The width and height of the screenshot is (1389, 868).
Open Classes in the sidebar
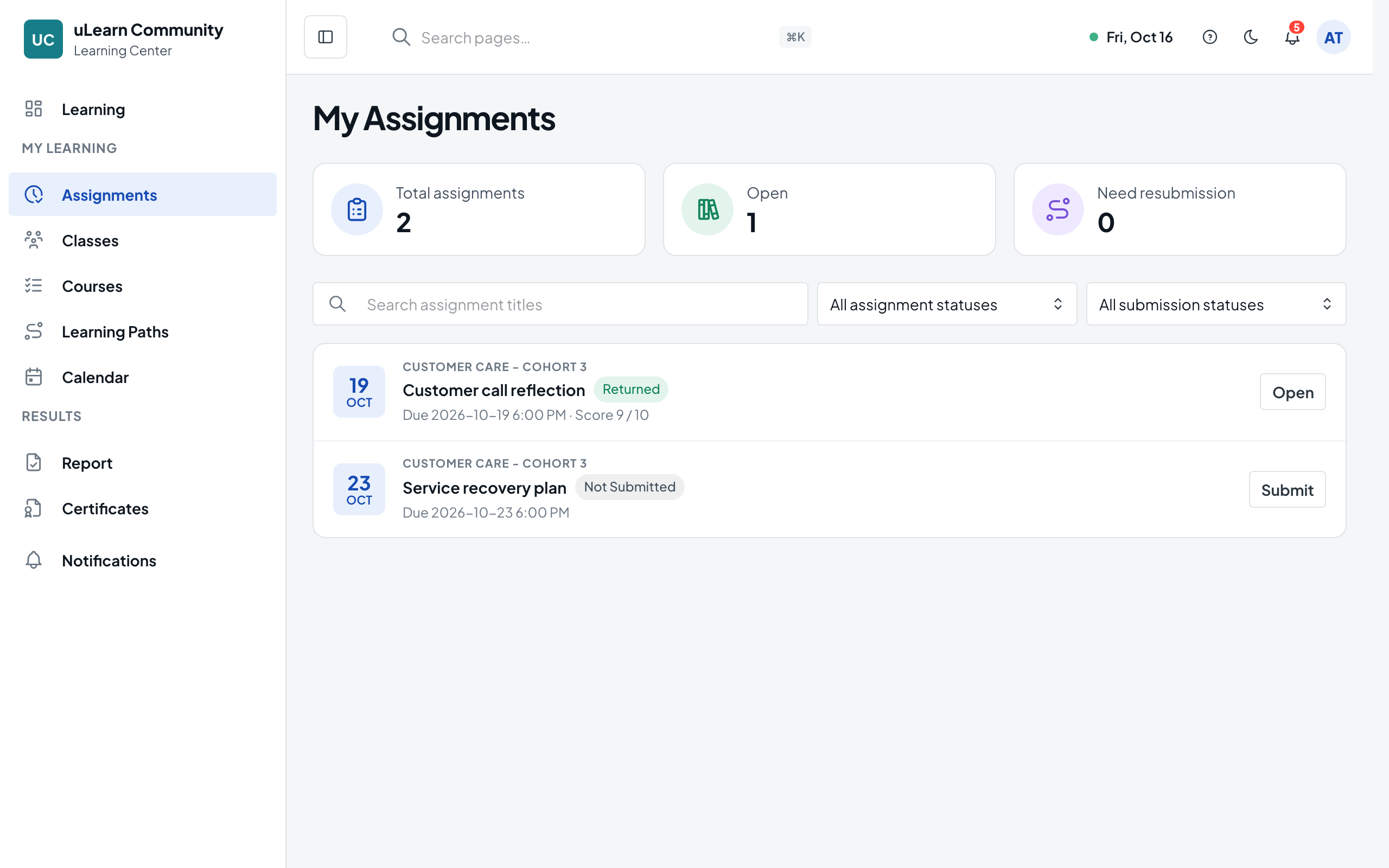point(142,240)
